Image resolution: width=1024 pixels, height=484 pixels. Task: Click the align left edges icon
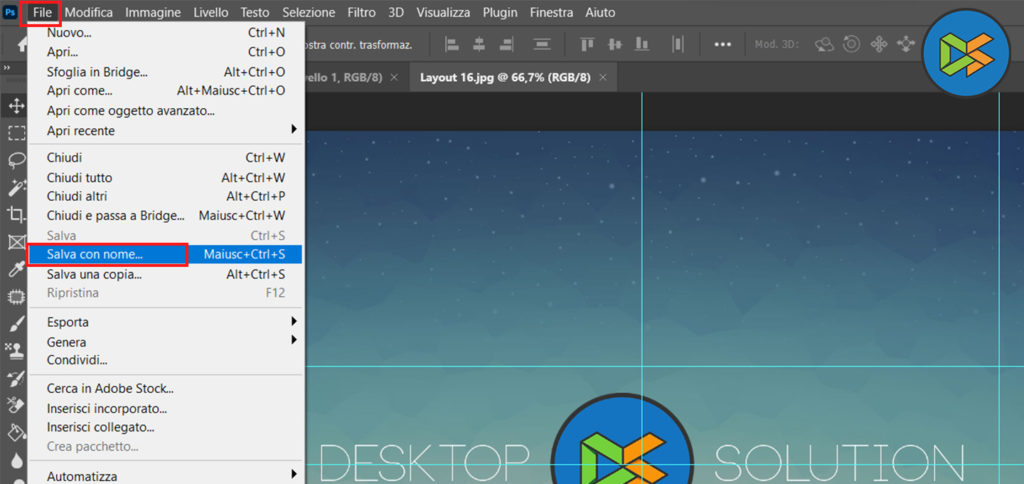[x=452, y=44]
